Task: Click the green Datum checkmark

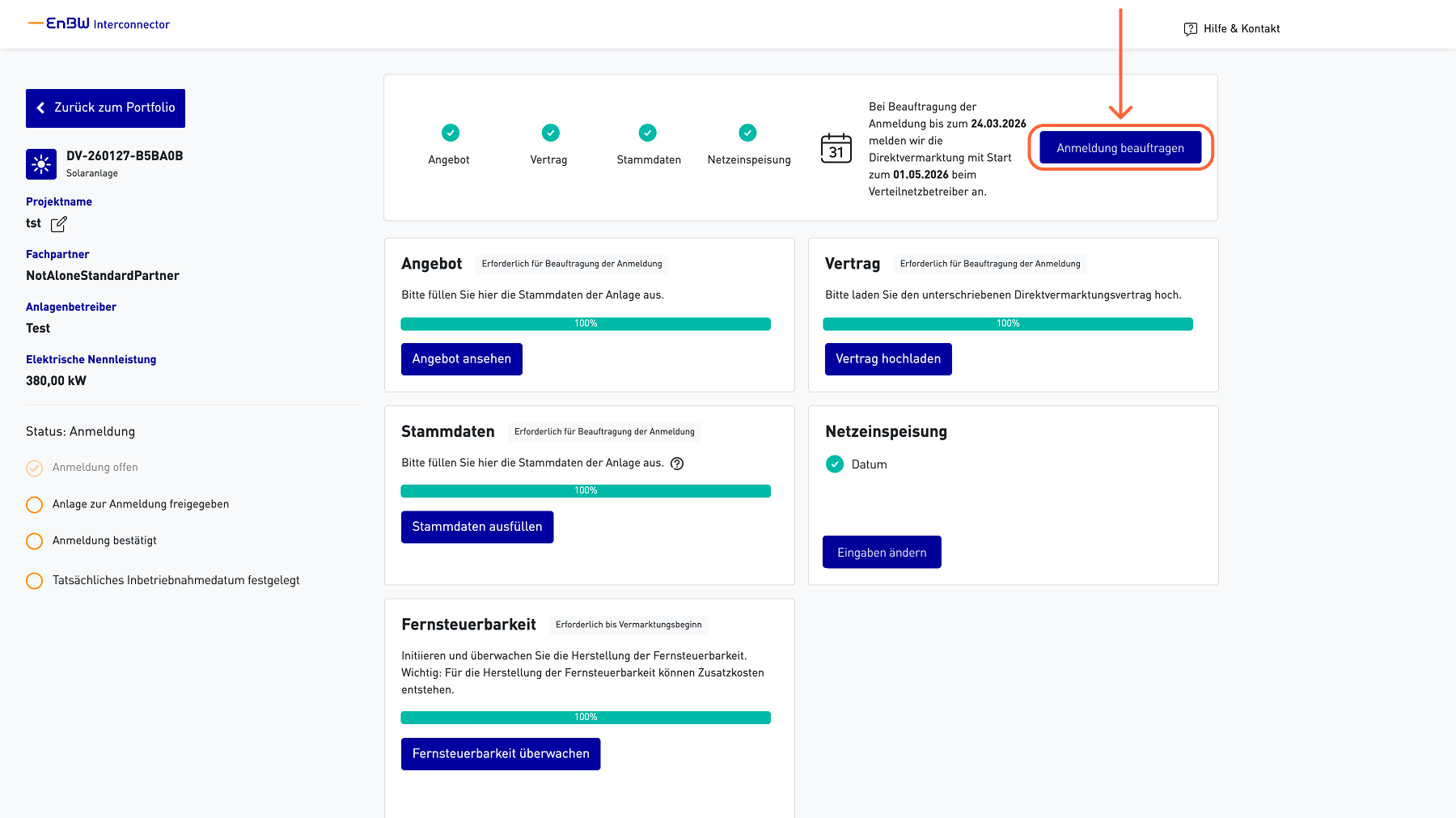Action: point(834,464)
